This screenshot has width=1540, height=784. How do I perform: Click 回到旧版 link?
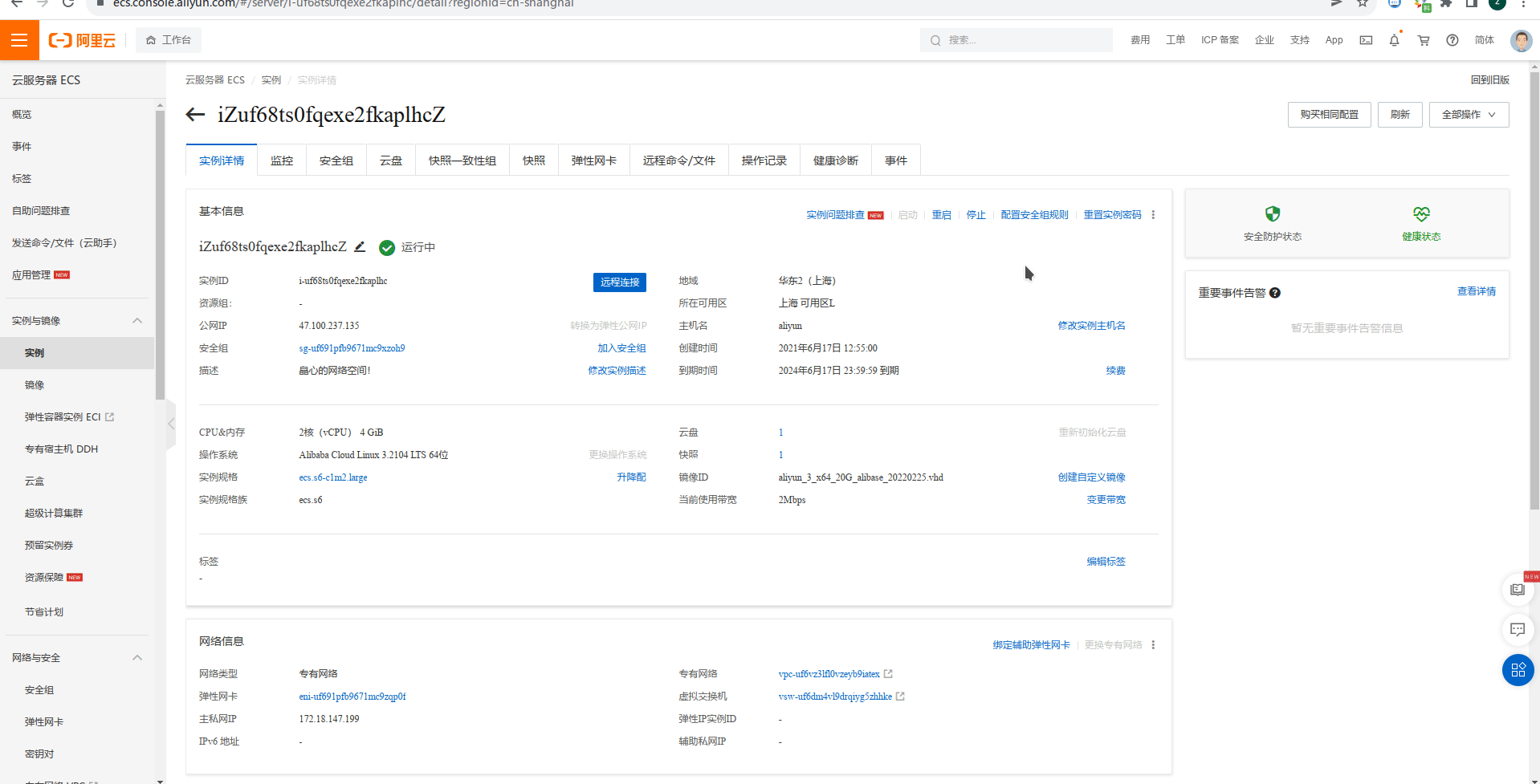coord(1490,80)
